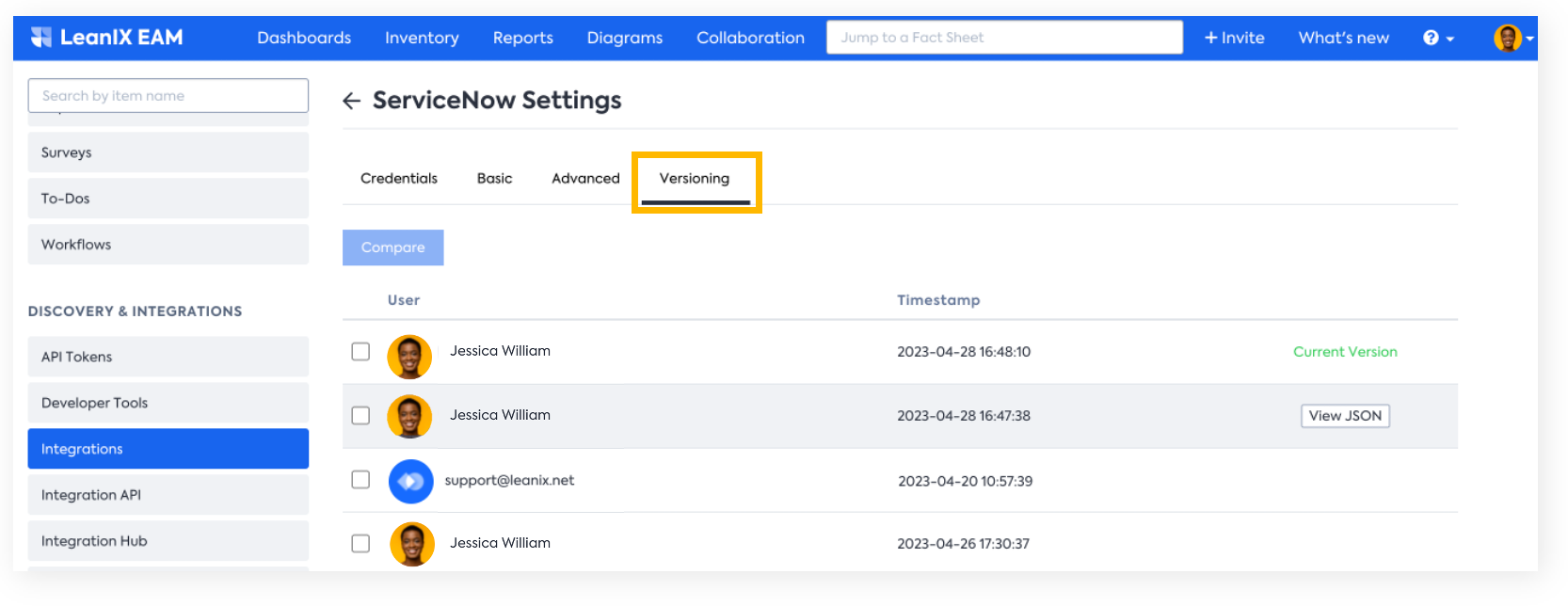Click the Timestamp column header
This screenshot has width=1568, height=606.
[938, 300]
